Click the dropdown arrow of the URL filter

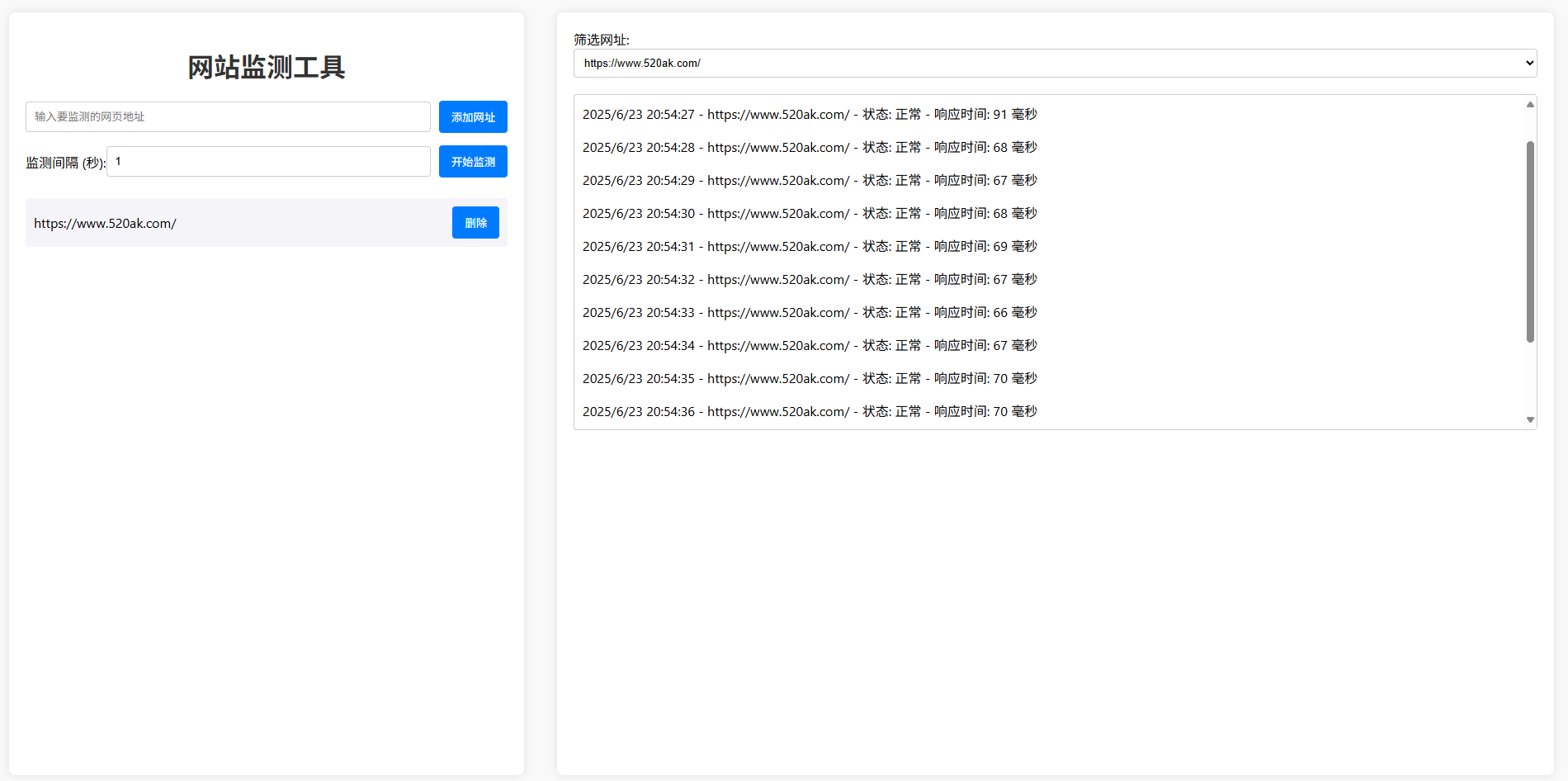pos(1528,64)
